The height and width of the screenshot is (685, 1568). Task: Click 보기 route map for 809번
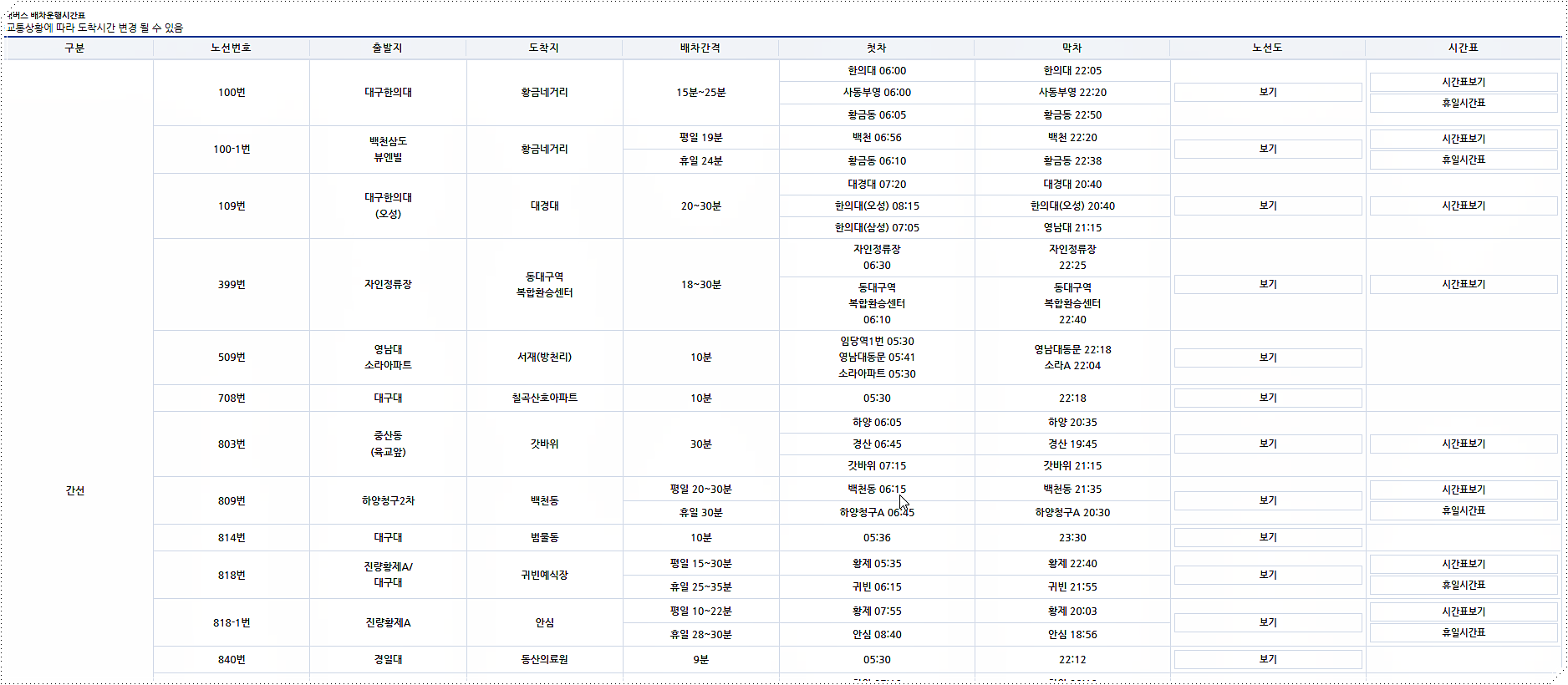point(1268,501)
